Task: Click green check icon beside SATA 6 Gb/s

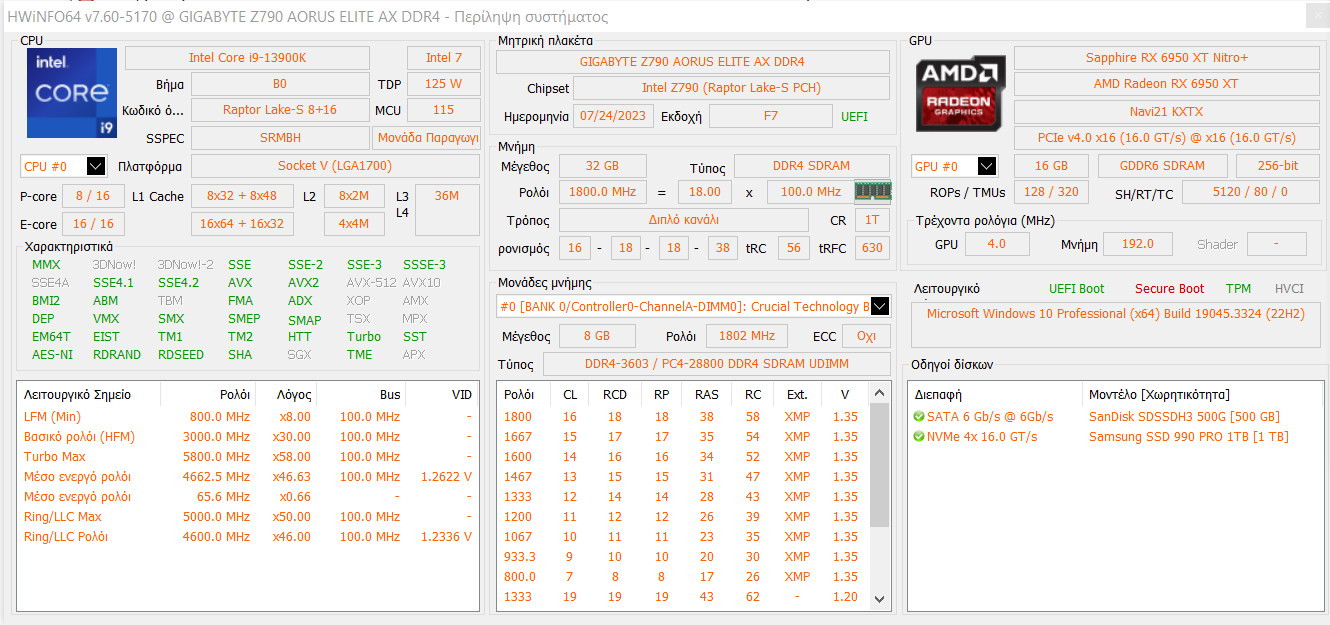Action: click(x=918, y=417)
